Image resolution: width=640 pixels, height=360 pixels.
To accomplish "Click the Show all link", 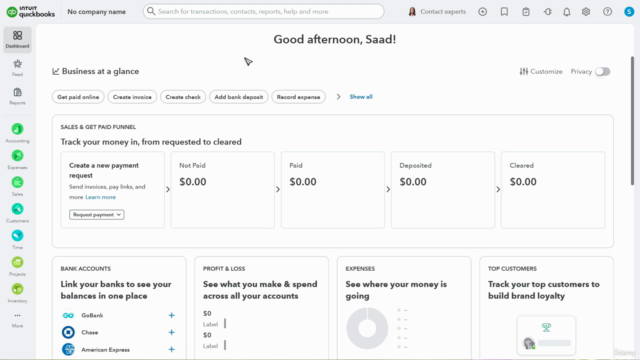I will 361,97.
